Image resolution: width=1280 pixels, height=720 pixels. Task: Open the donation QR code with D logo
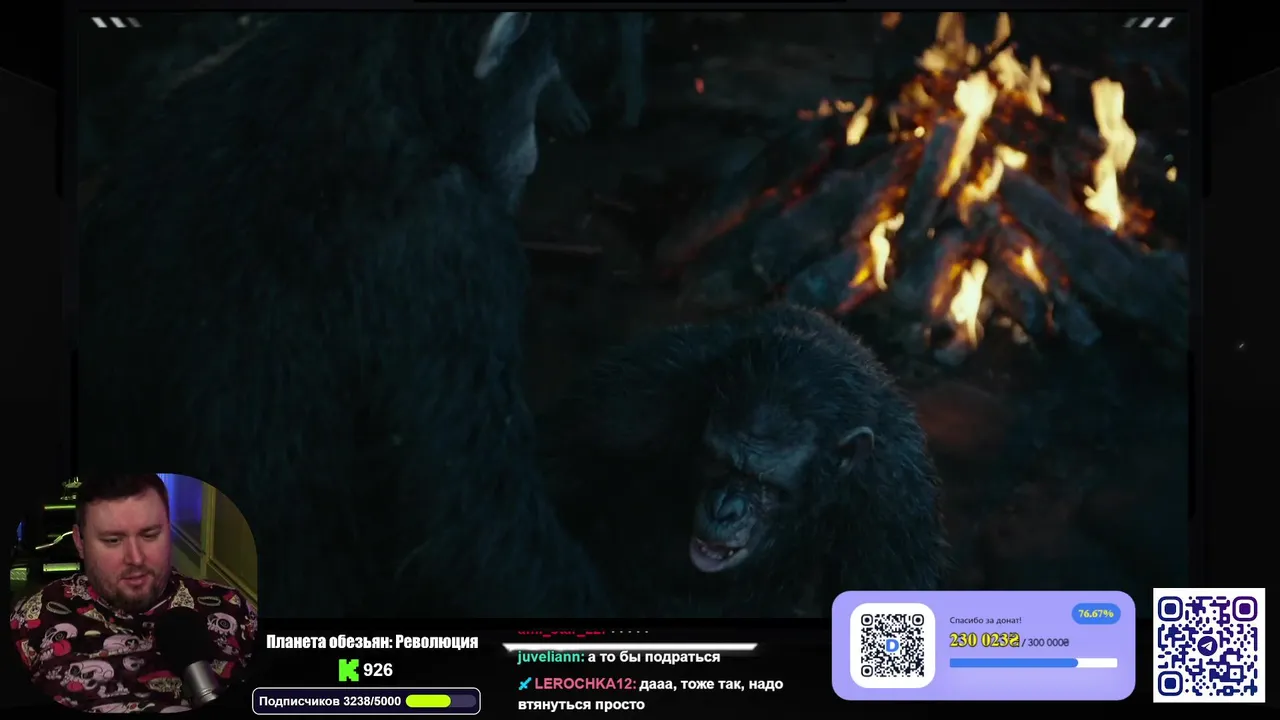point(892,645)
